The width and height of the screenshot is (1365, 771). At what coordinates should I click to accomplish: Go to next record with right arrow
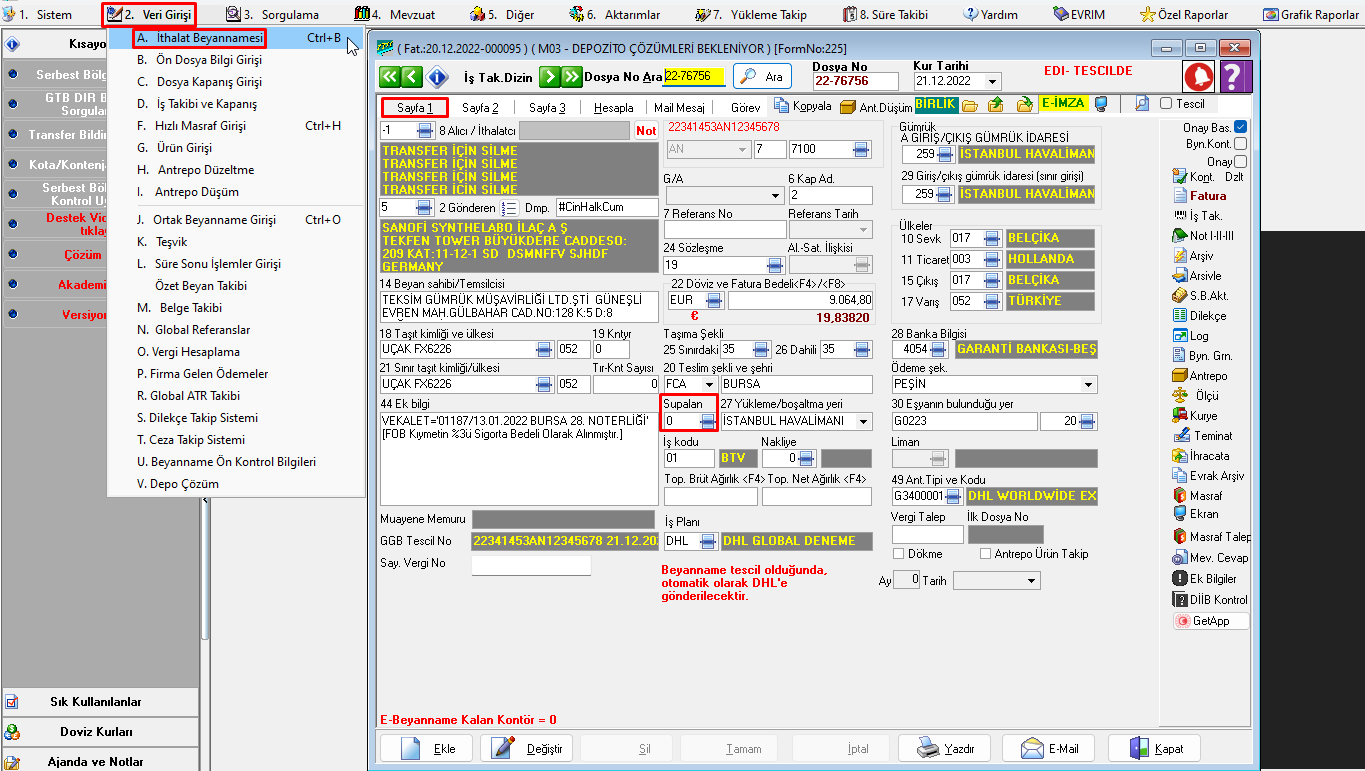click(x=548, y=77)
